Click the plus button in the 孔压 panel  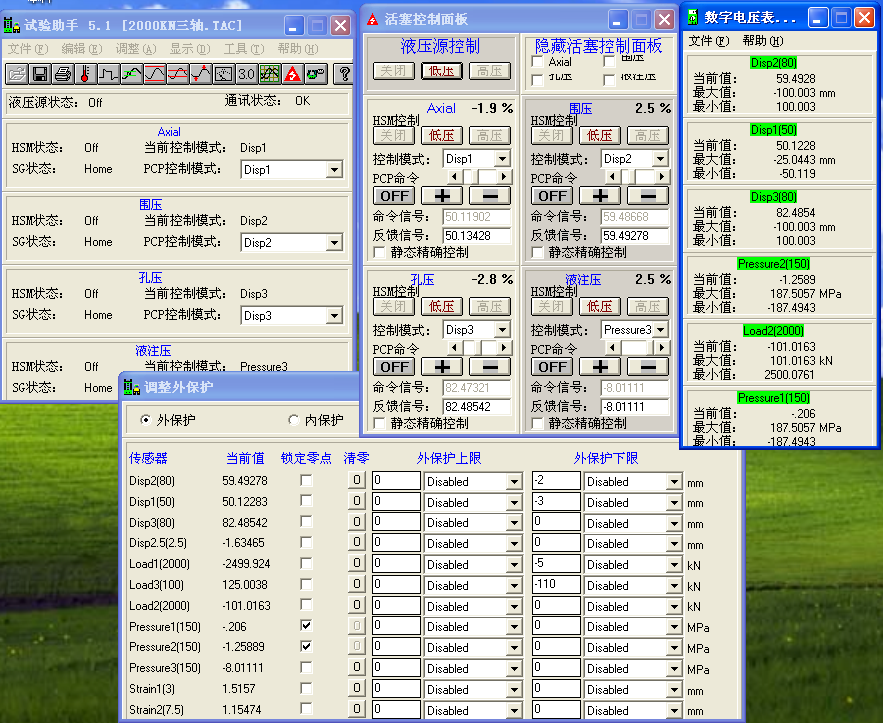point(442,367)
